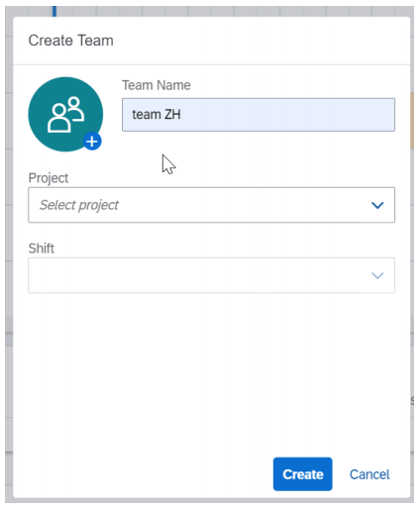This screenshot has height=510, width=419.
Task: Open the Select project dropdown
Action: [211, 205]
